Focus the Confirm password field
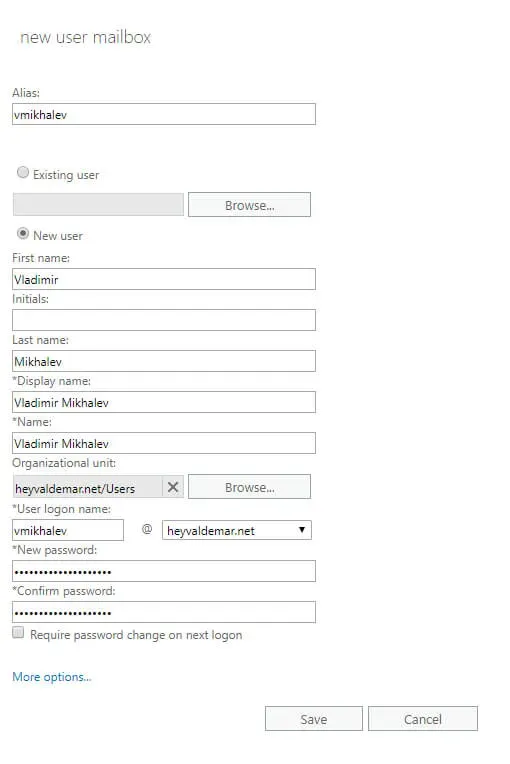510x764 pixels. point(164,612)
